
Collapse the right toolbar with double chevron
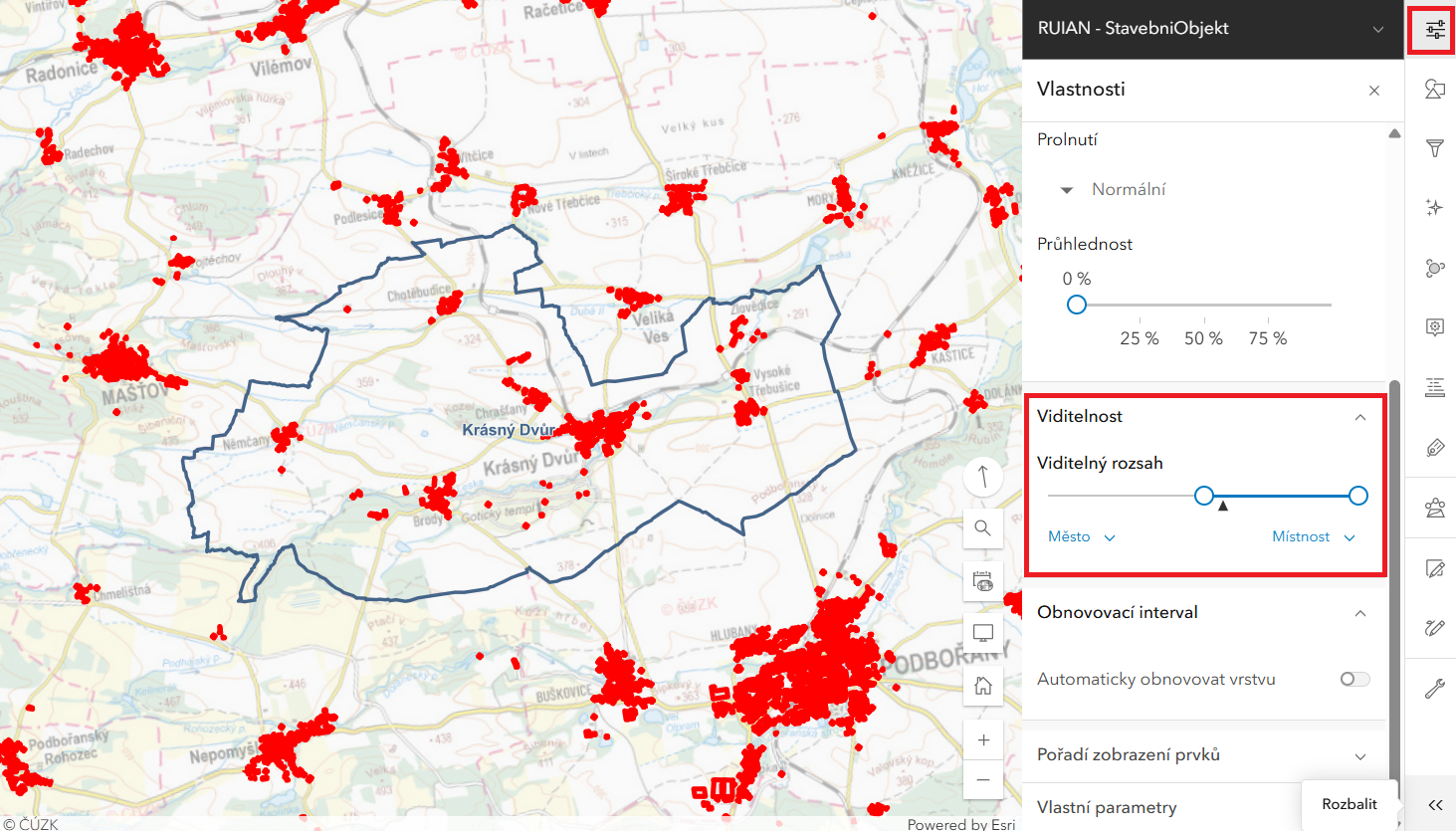click(1434, 805)
